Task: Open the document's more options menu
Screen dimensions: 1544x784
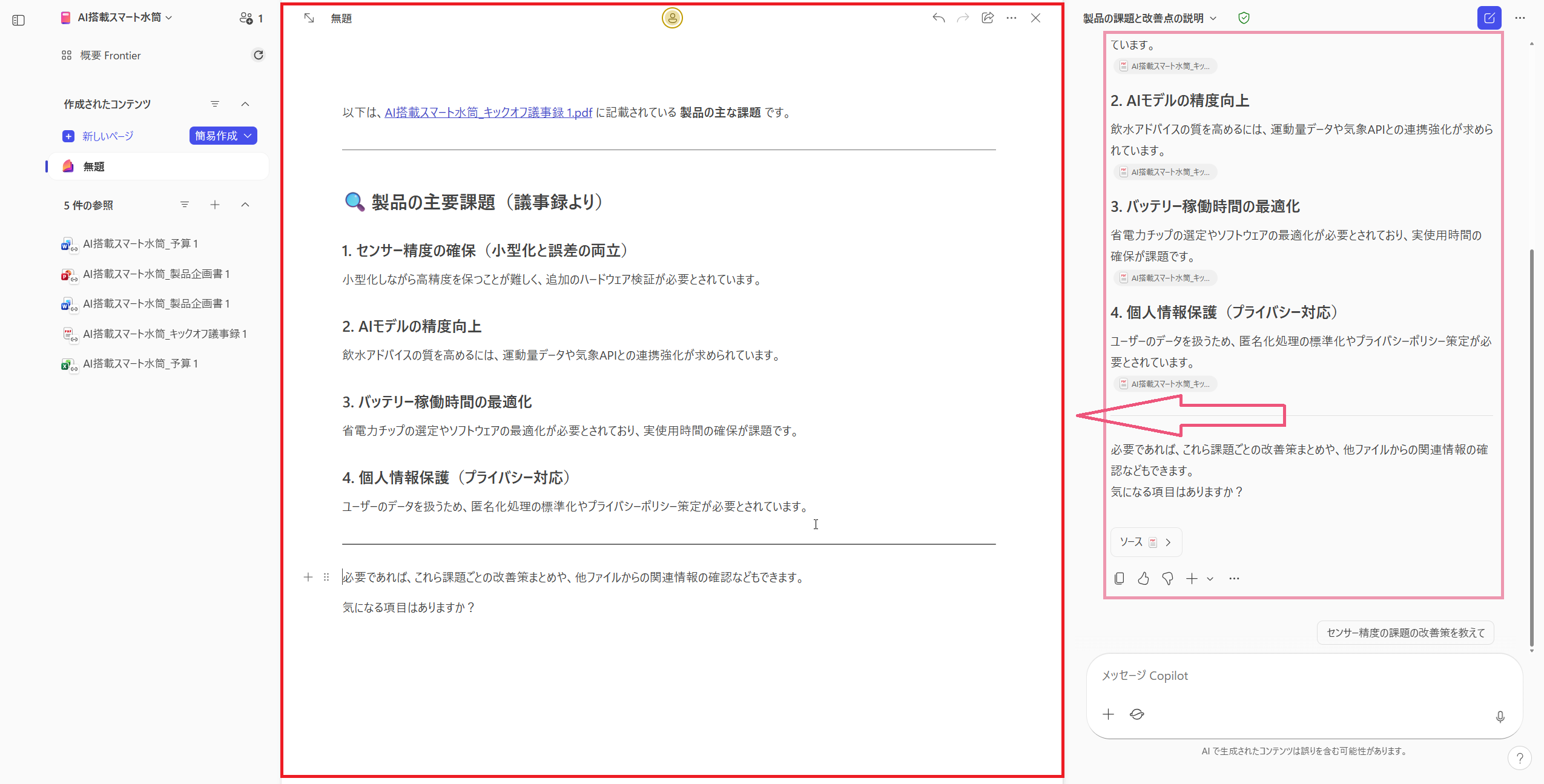Action: (x=1011, y=18)
